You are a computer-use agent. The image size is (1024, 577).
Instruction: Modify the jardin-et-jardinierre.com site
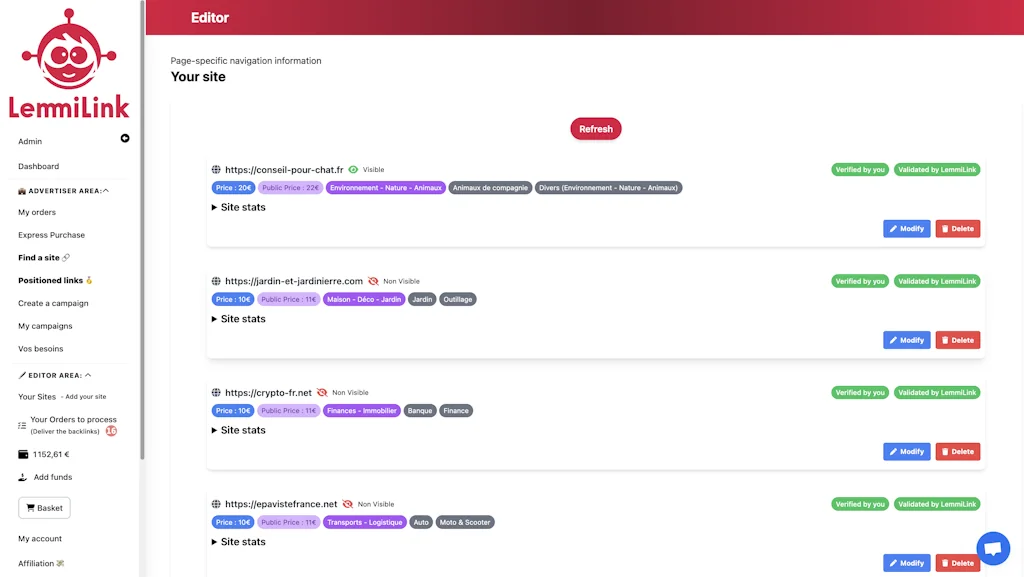[x=906, y=340]
